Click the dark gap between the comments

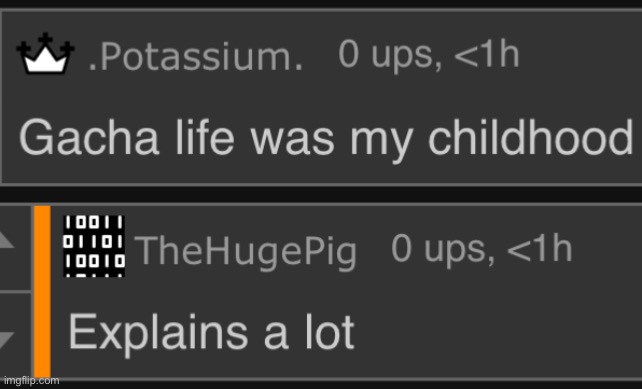tap(321, 194)
